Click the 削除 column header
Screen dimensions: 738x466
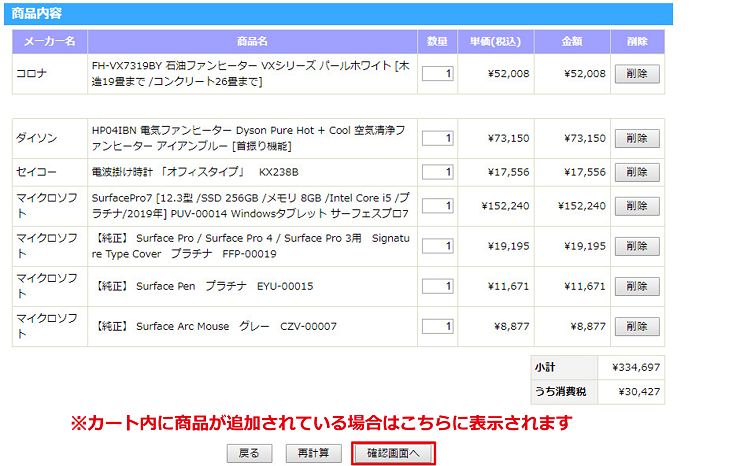637,41
